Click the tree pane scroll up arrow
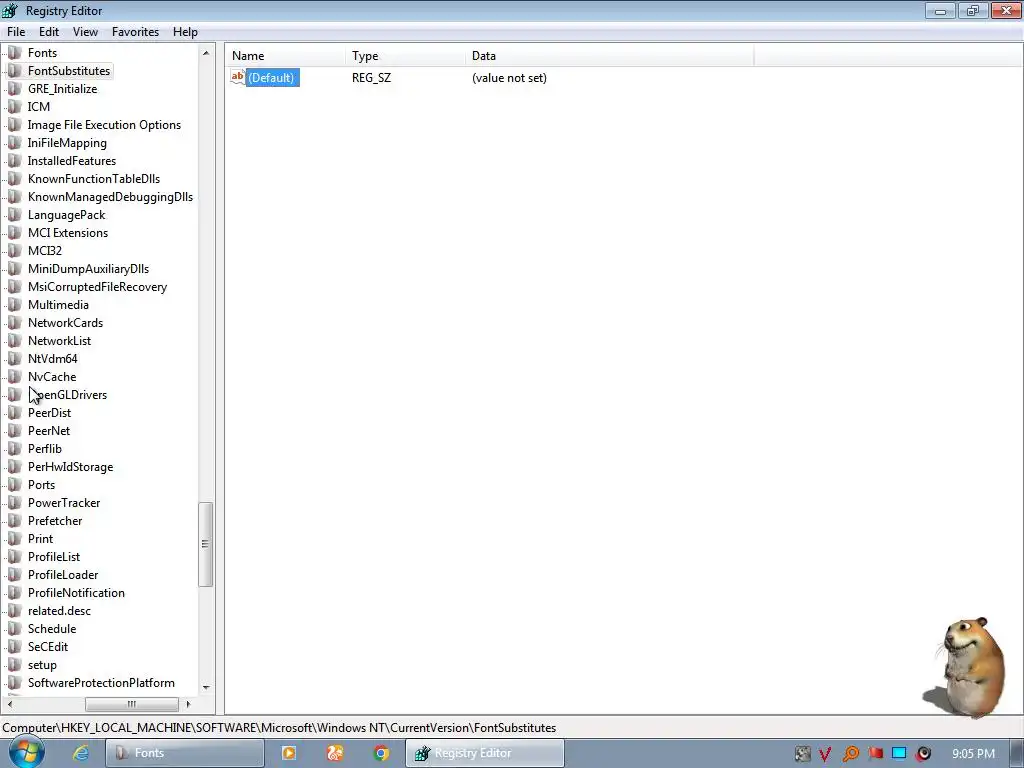The height and width of the screenshot is (768, 1024). pyautogui.click(x=206, y=53)
